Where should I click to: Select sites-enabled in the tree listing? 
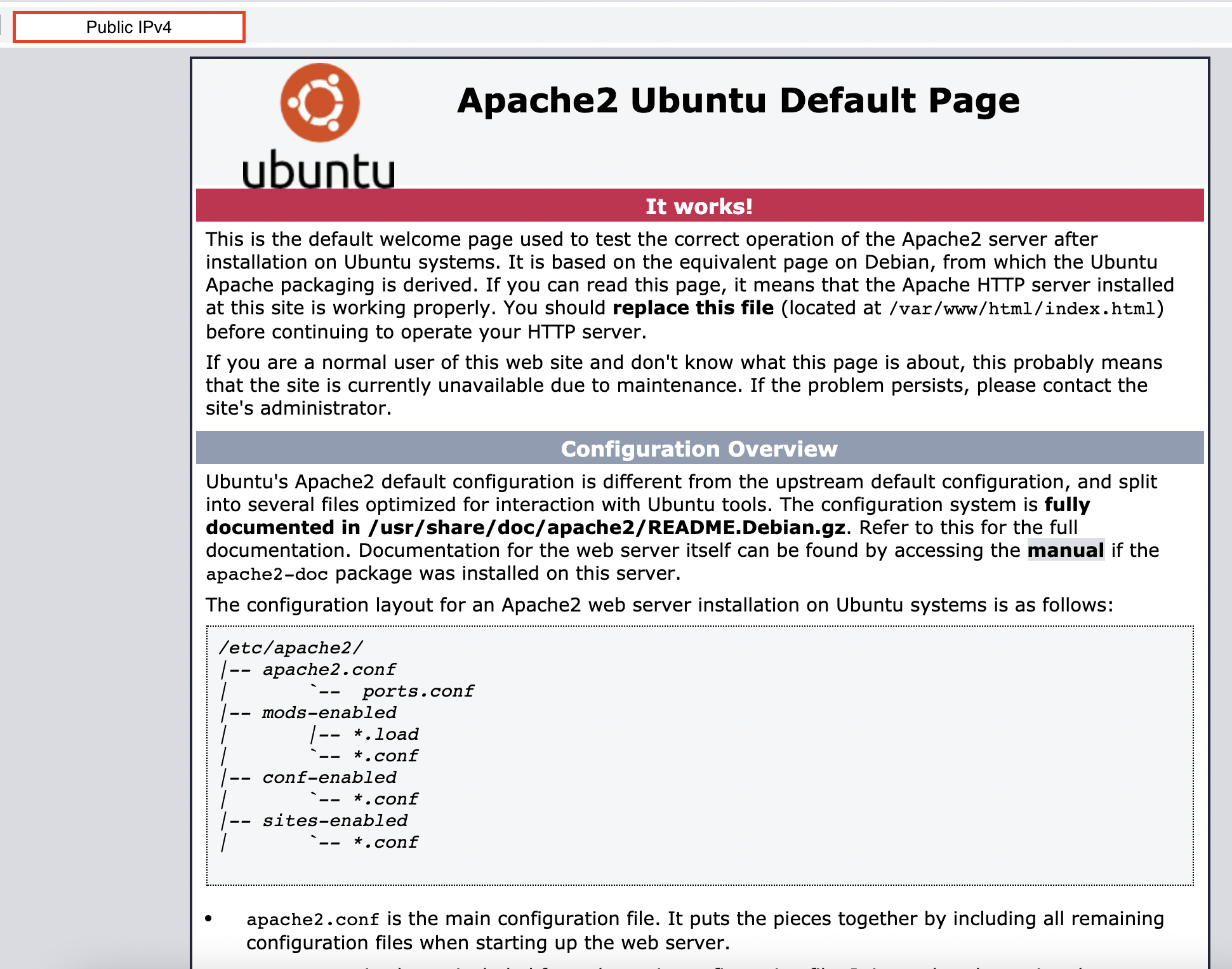click(x=334, y=820)
